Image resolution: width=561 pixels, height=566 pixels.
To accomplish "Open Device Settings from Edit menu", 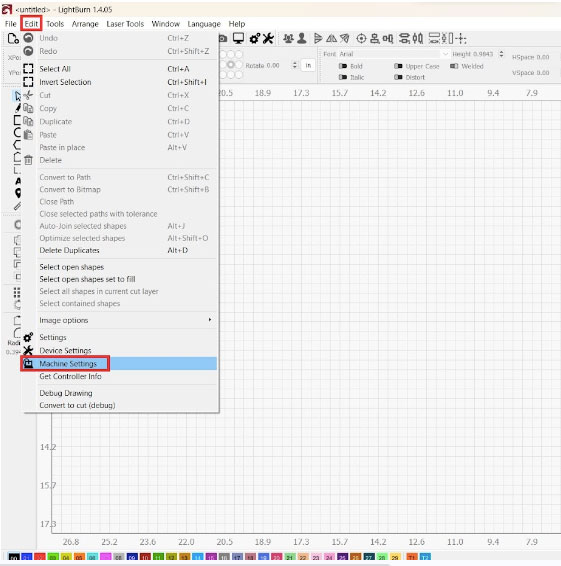I will click(119, 350).
